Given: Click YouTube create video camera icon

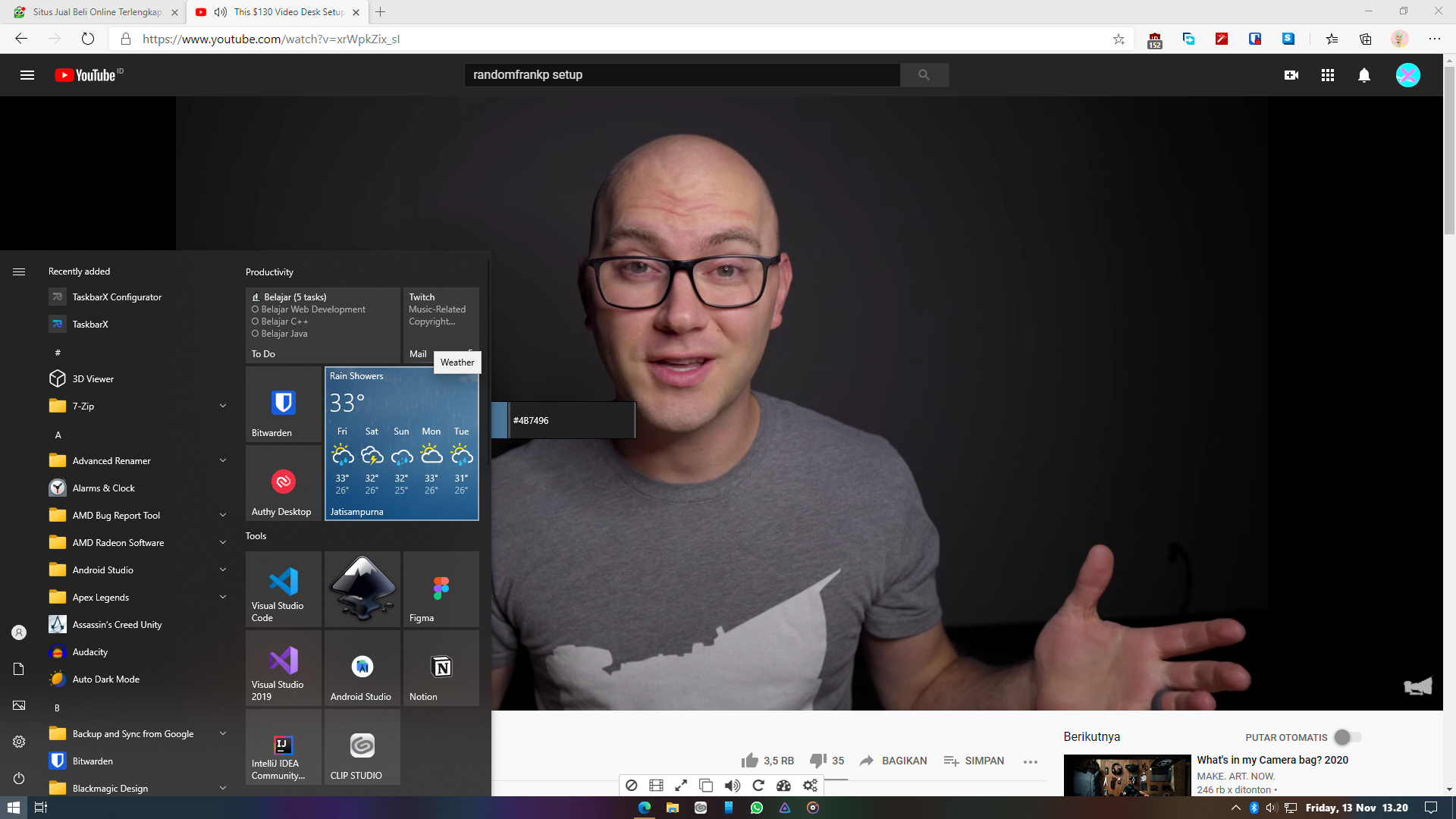Looking at the screenshot, I should 1291,75.
